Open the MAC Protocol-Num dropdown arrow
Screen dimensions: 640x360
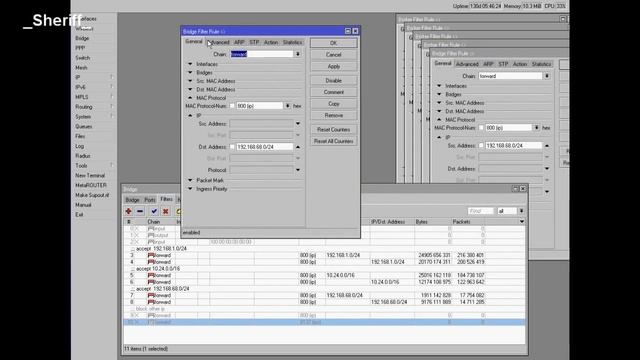click(287, 106)
